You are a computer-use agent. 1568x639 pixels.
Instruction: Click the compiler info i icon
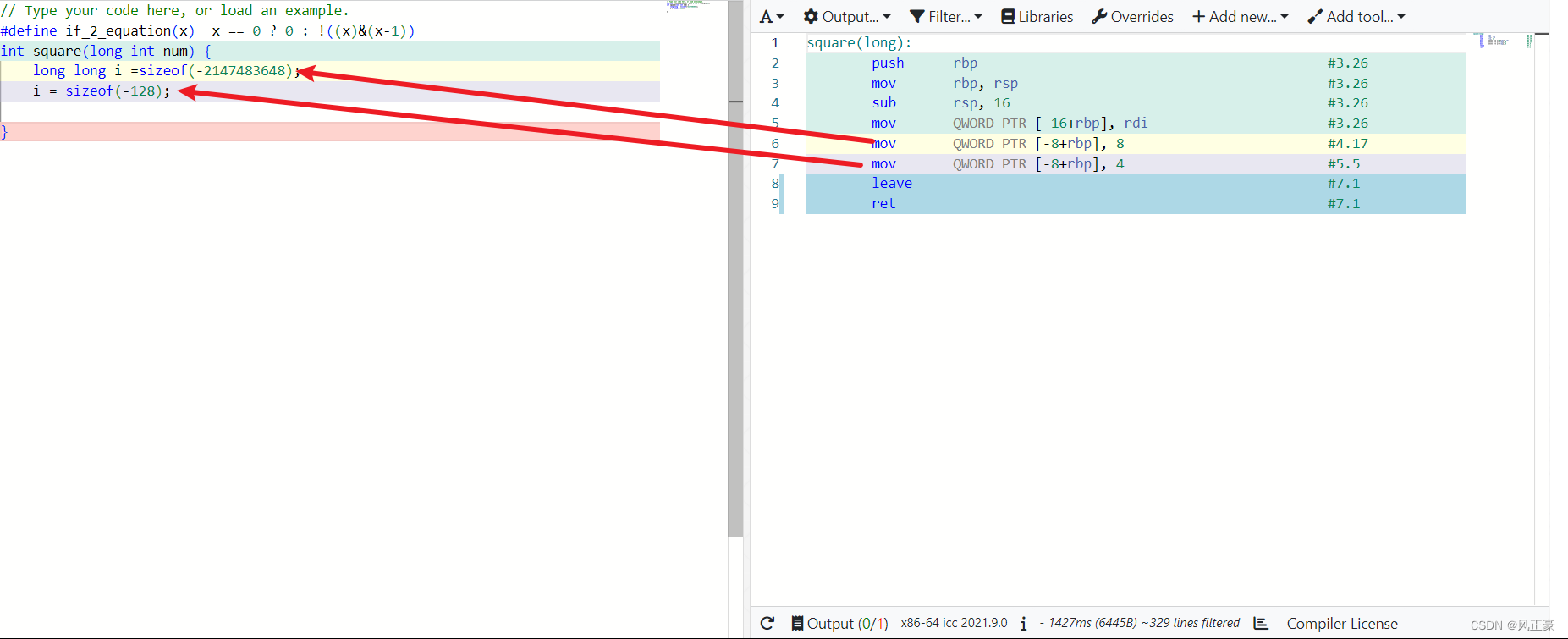coord(1023,624)
